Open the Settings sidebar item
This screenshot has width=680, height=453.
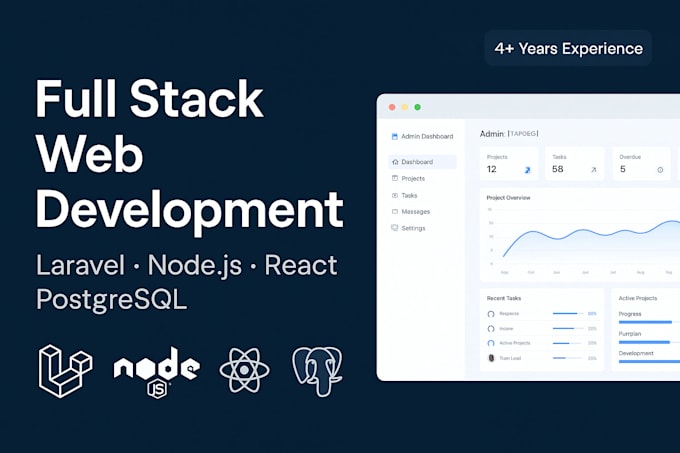click(408, 228)
